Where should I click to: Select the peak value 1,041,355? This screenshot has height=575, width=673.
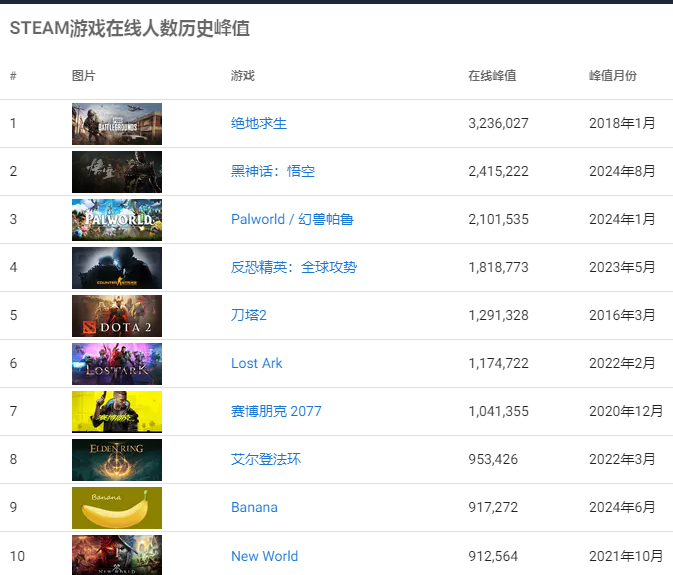(498, 412)
